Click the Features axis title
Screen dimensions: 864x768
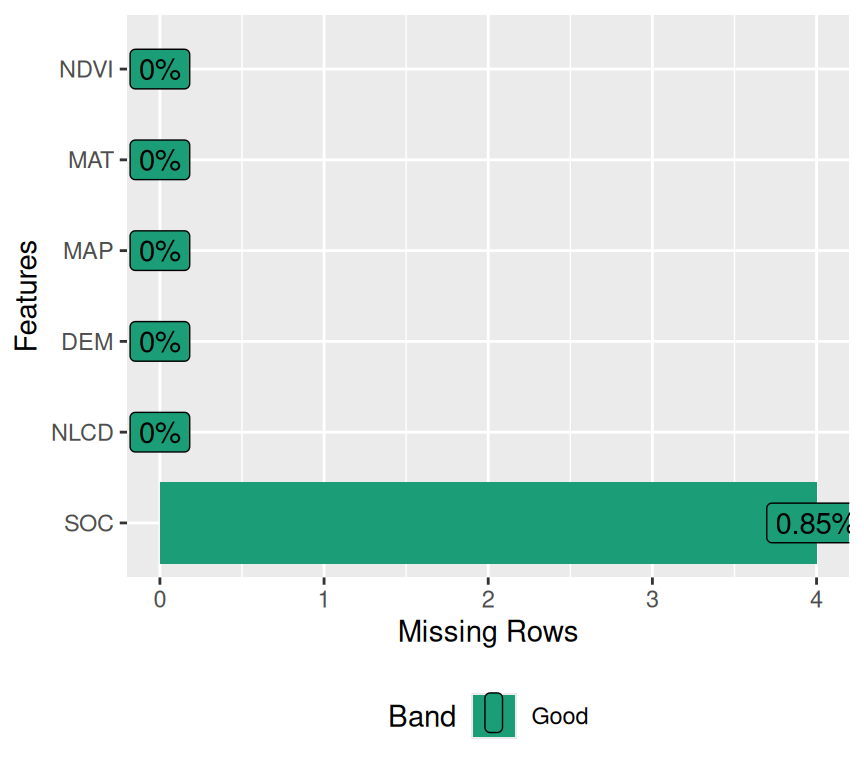point(27,296)
